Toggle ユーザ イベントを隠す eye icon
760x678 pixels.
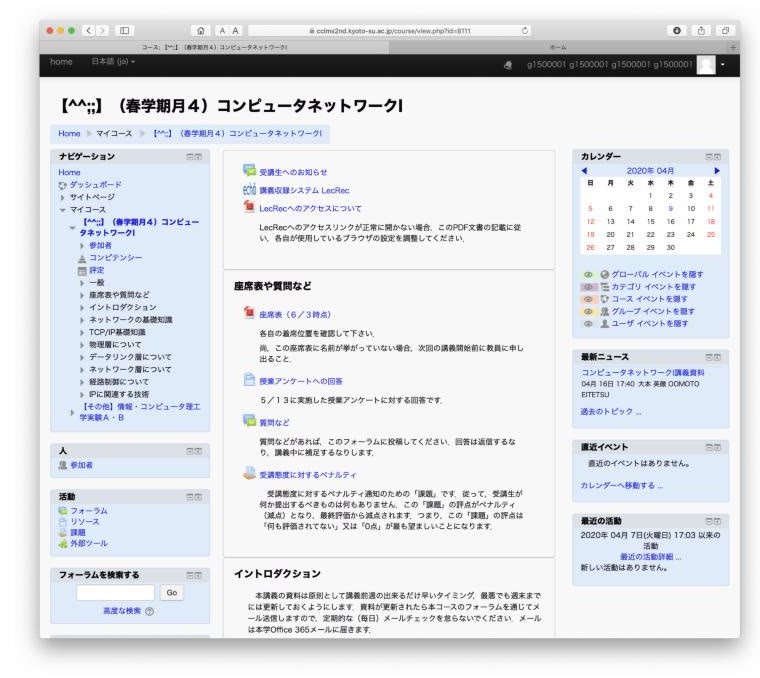pos(588,324)
